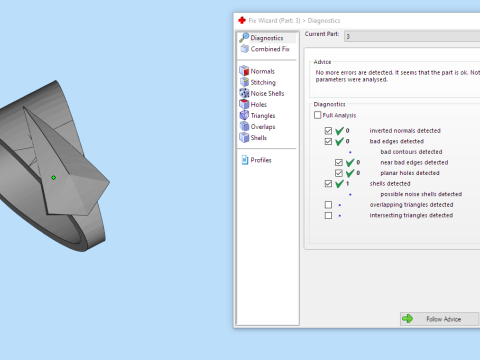Open the Holes label in sidebar
The image size is (480, 360).
click(259, 104)
